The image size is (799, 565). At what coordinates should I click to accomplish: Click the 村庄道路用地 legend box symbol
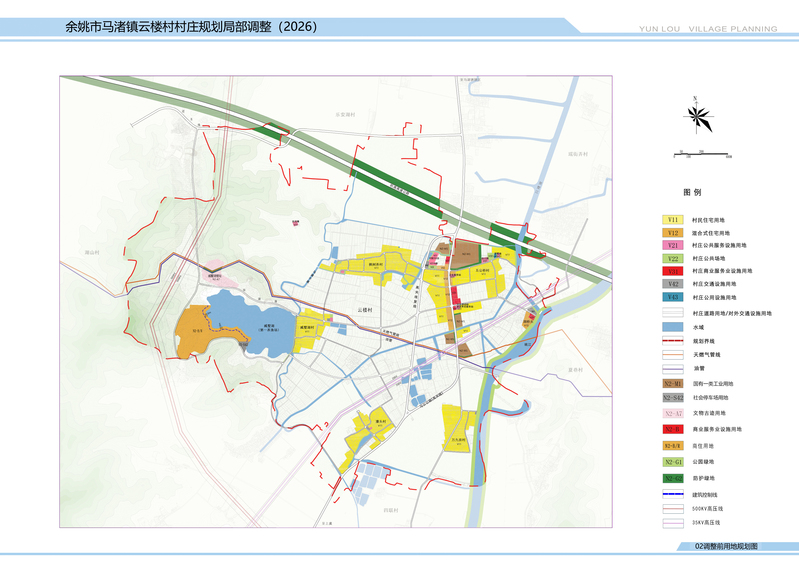[673, 313]
